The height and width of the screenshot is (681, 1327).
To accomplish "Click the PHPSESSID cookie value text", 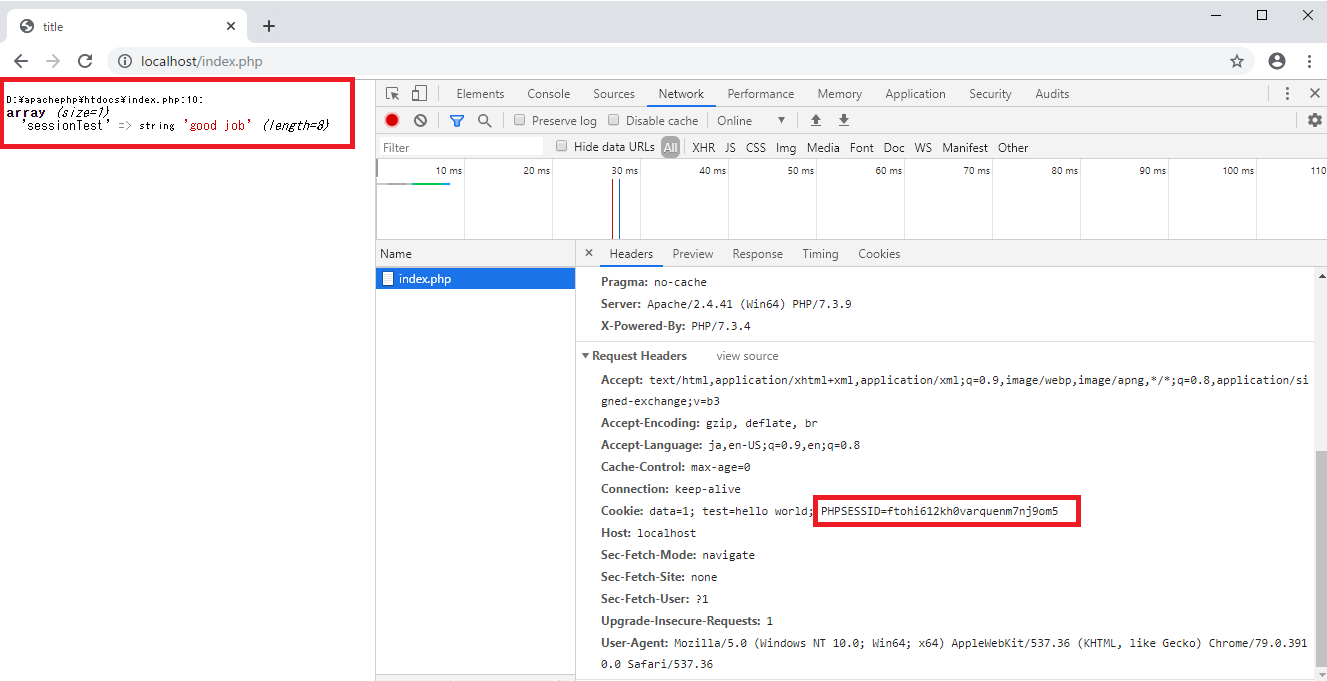I will (x=939, y=511).
